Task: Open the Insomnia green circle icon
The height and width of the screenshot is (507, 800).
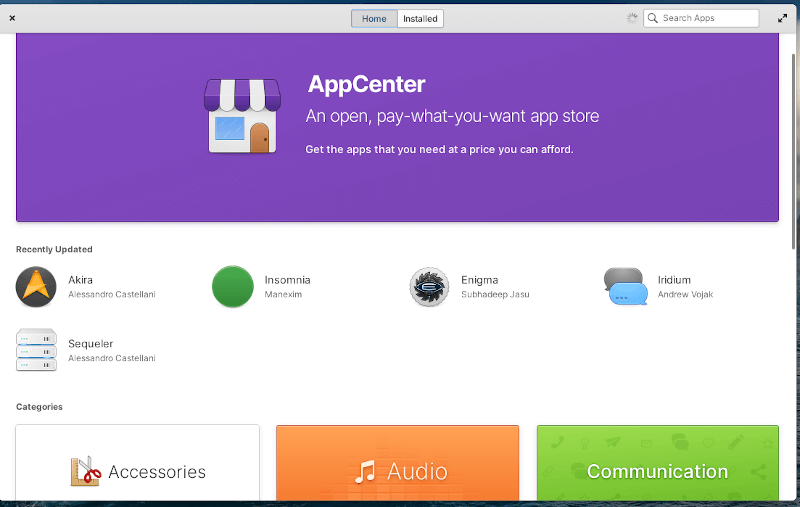Action: pos(233,287)
